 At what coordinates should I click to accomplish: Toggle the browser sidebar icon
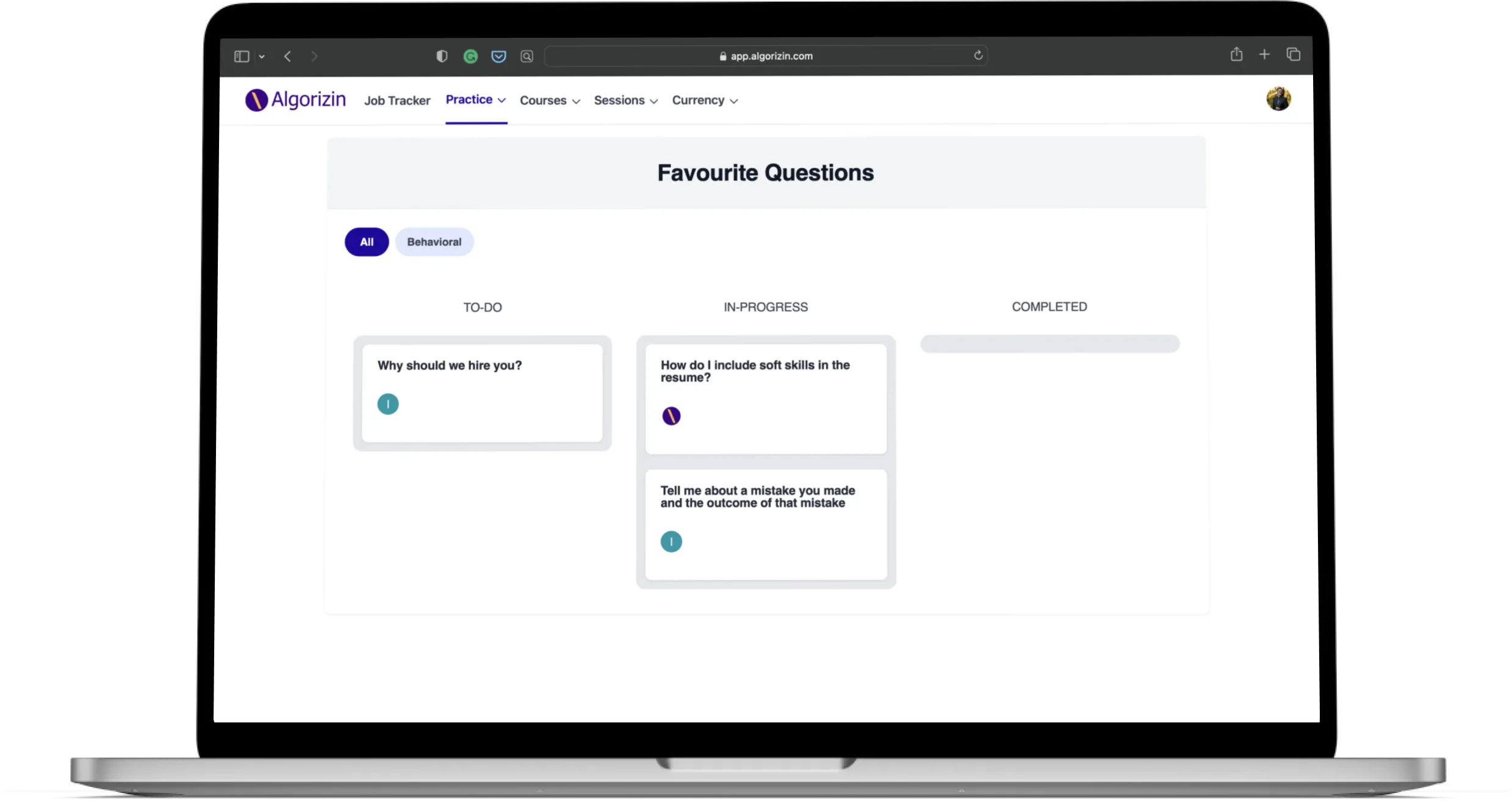[242, 56]
